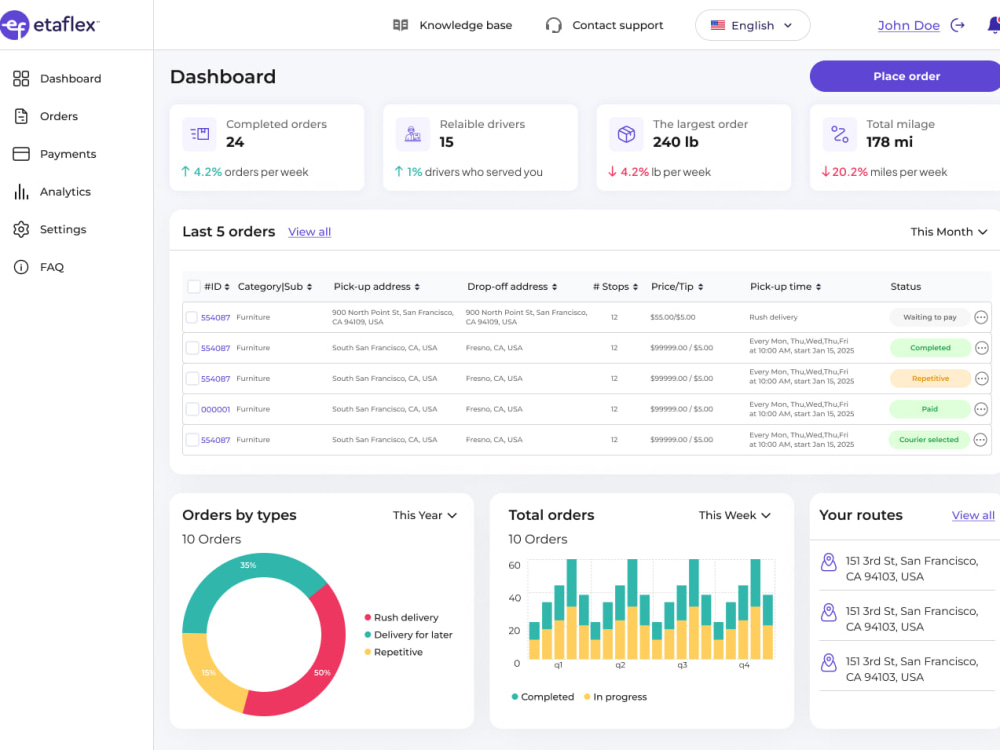1000x750 pixels.
Task: Open Orders in the sidebar menu
Action: [59, 116]
